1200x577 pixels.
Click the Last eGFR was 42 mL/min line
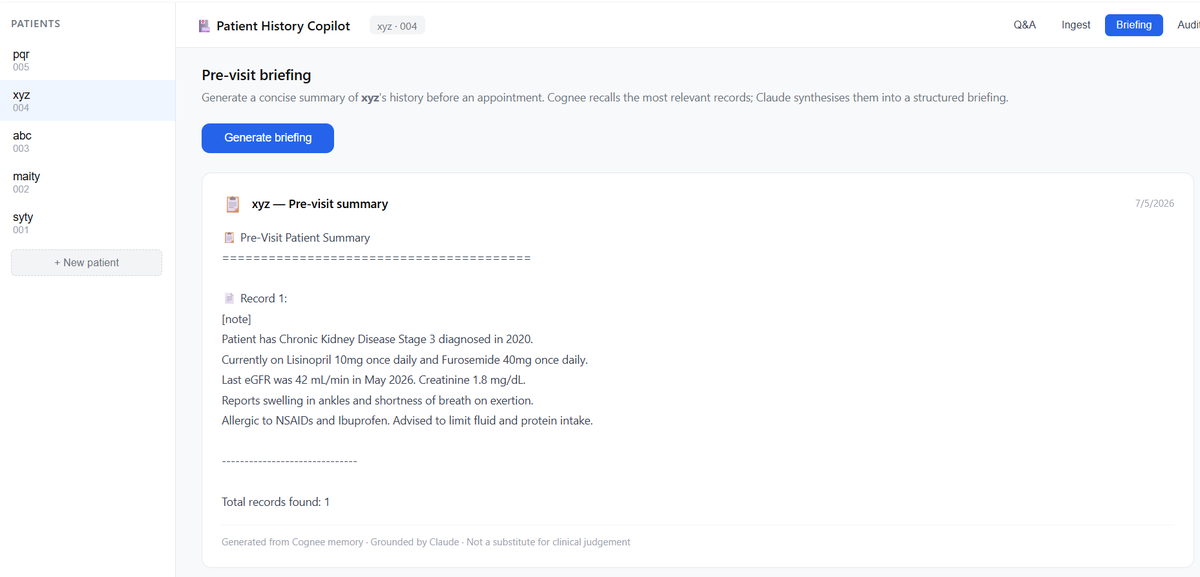tap(374, 380)
